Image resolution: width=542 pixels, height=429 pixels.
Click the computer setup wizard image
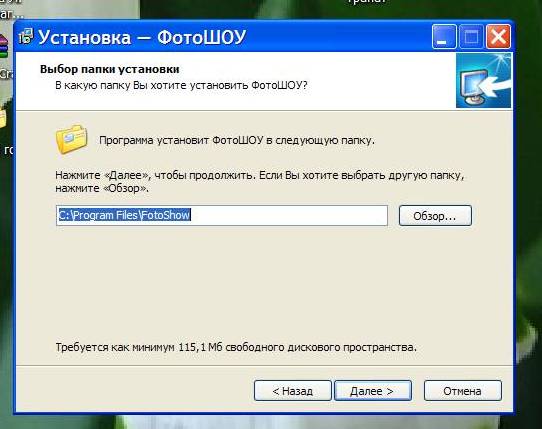pos(483,80)
